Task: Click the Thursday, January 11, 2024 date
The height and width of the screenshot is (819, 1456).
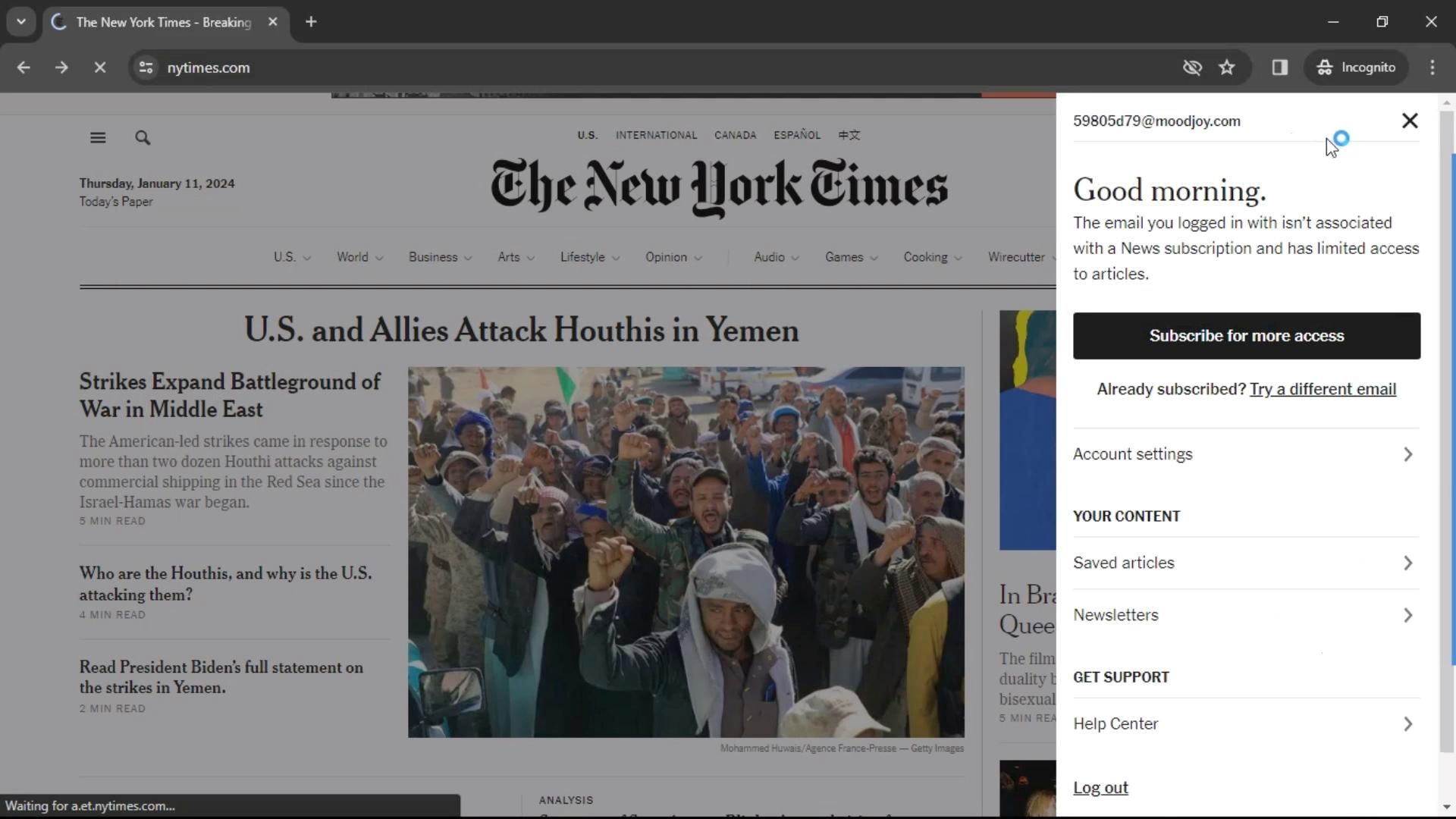Action: tap(157, 184)
